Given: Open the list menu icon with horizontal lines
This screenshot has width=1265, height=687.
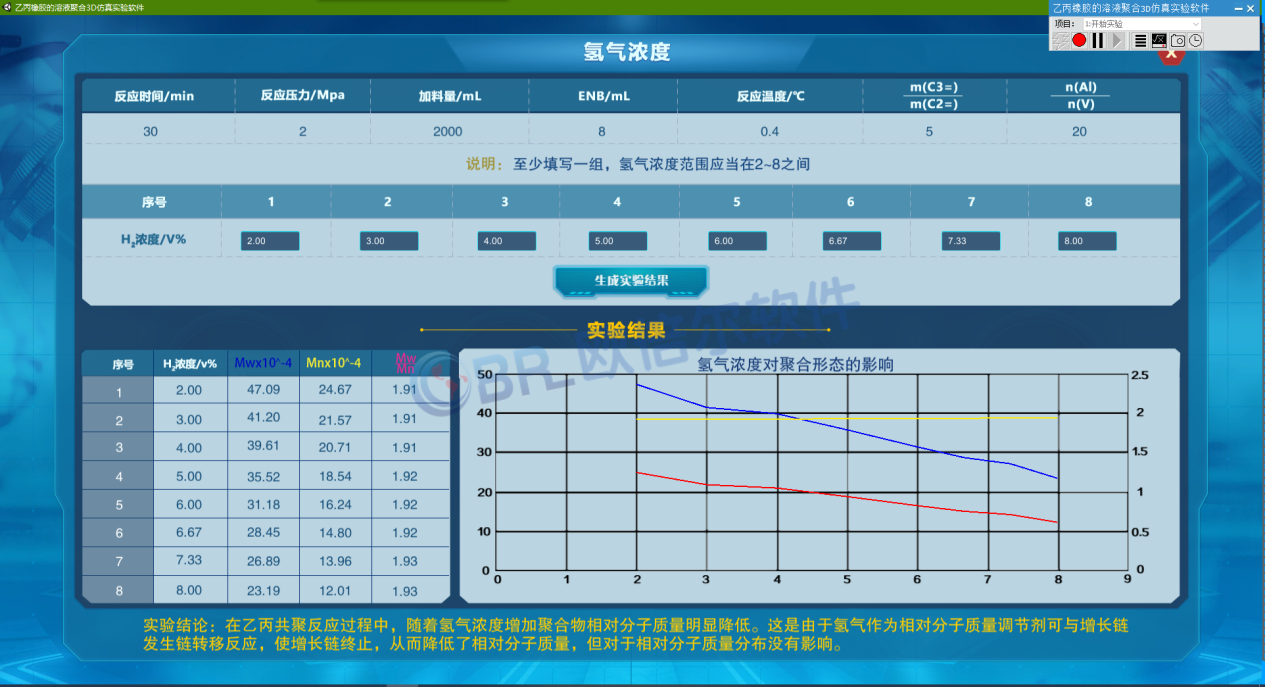Looking at the screenshot, I should (1140, 40).
